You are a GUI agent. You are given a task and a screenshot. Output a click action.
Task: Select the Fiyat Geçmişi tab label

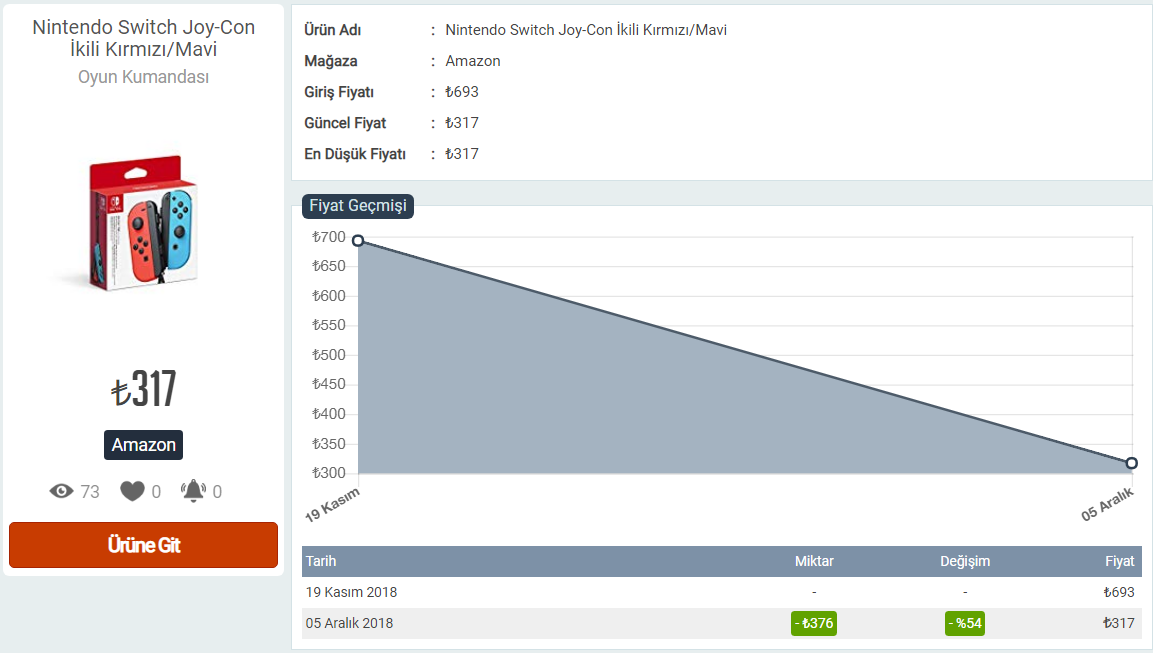pos(358,206)
